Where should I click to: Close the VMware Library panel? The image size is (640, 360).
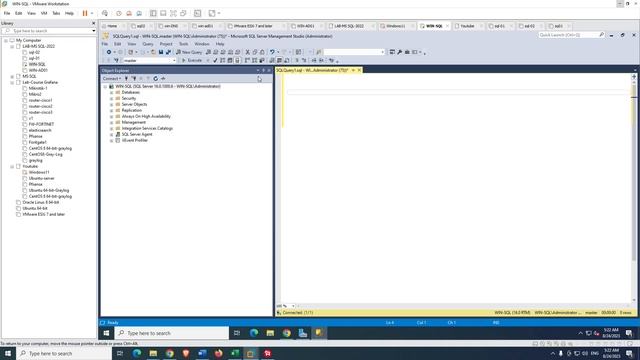[x=93, y=23]
